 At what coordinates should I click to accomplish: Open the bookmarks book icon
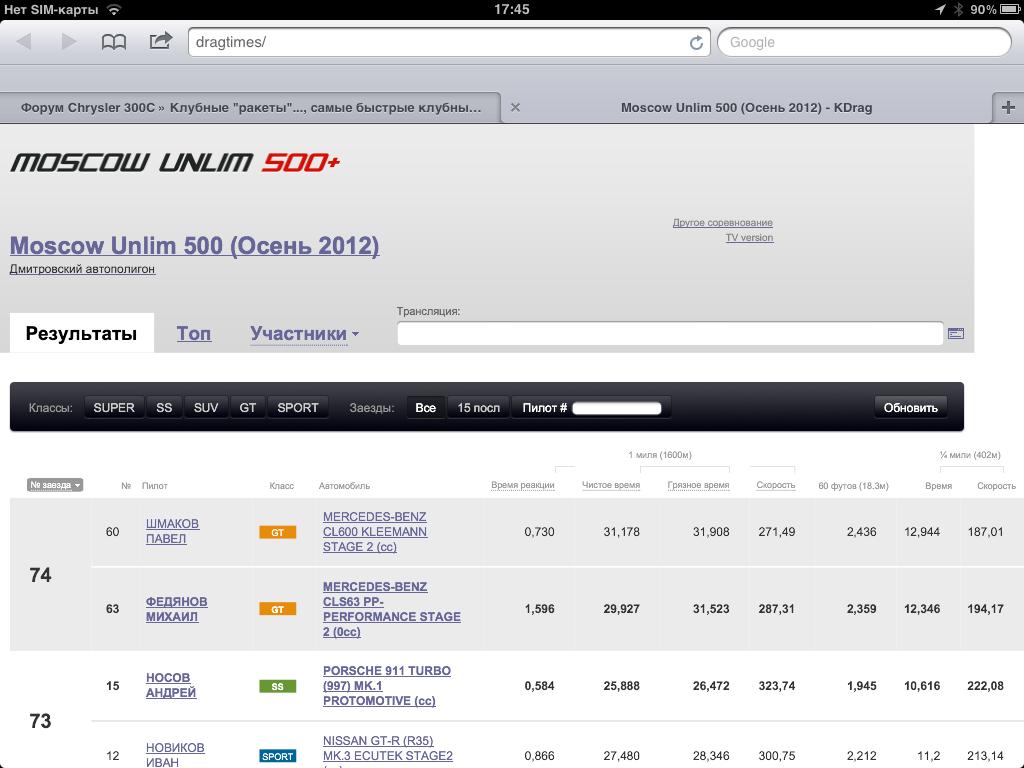click(114, 42)
